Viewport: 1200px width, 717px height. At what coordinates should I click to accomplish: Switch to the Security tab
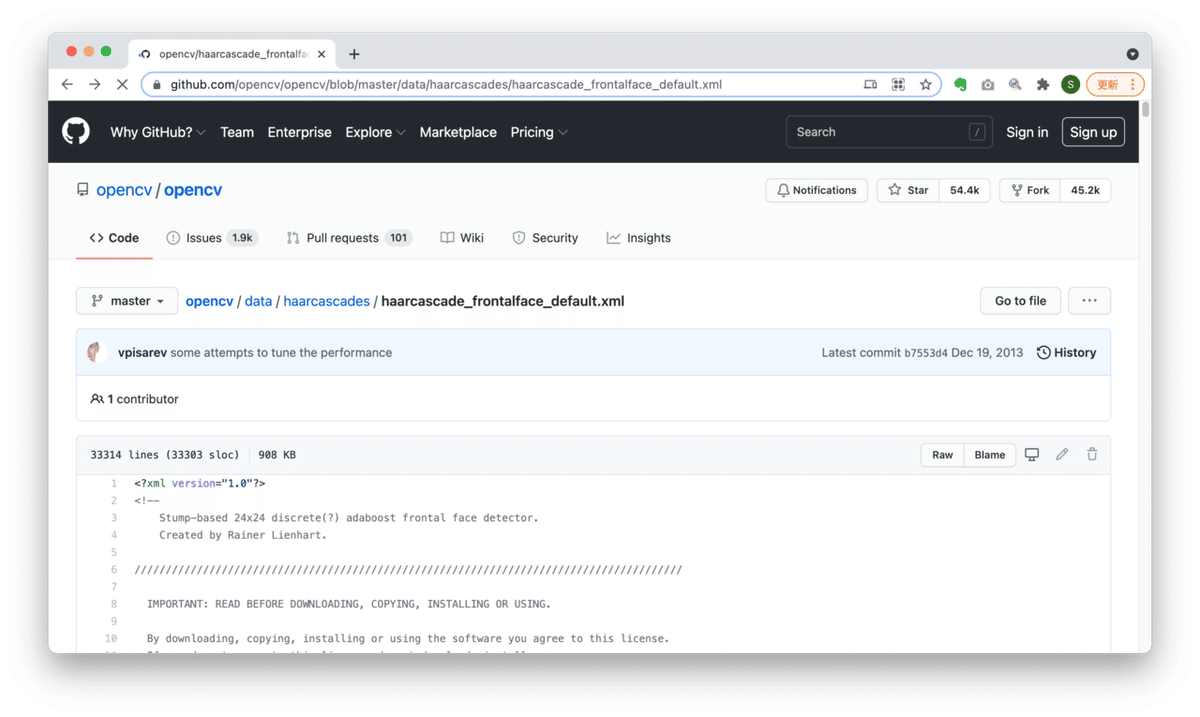(545, 238)
